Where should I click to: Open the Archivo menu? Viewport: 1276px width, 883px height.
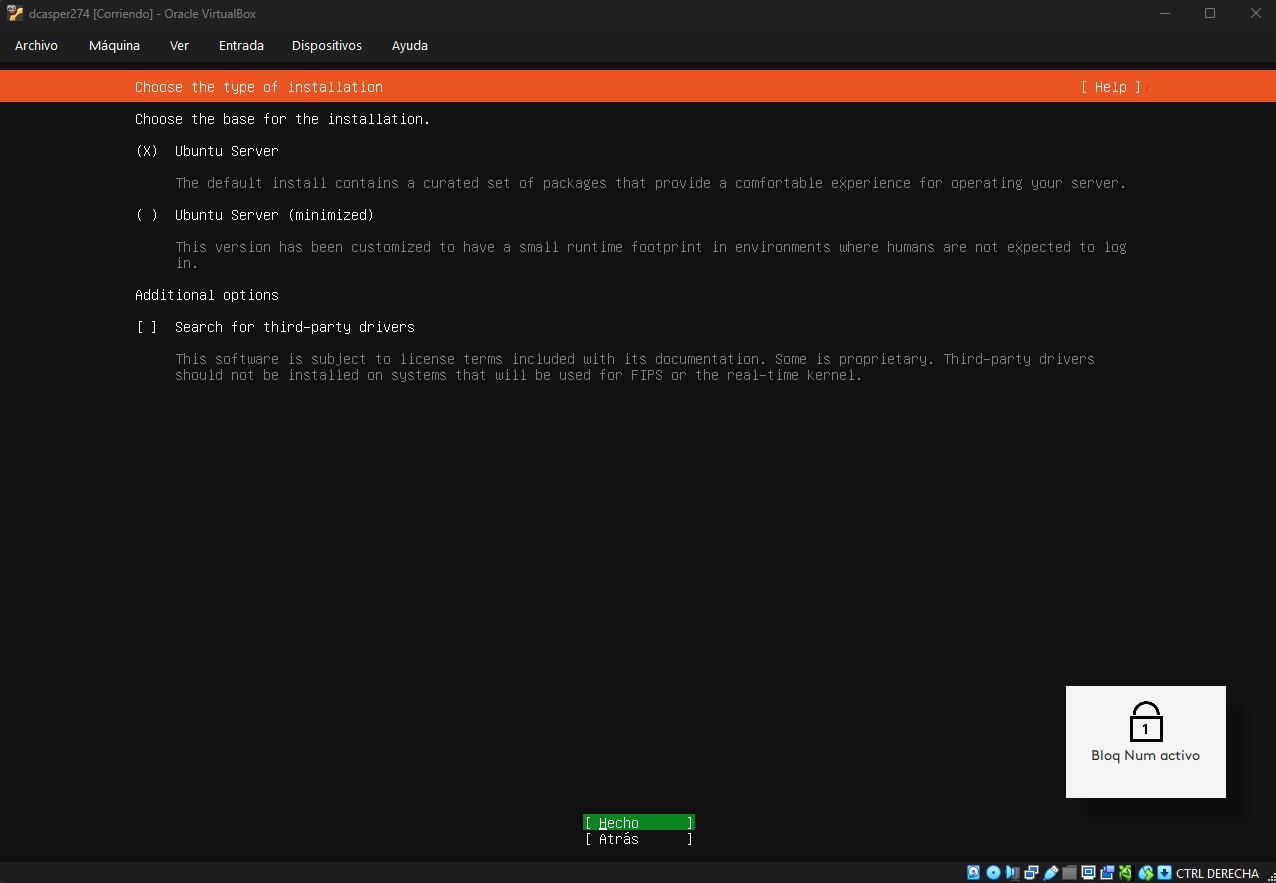[x=36, y=45]
